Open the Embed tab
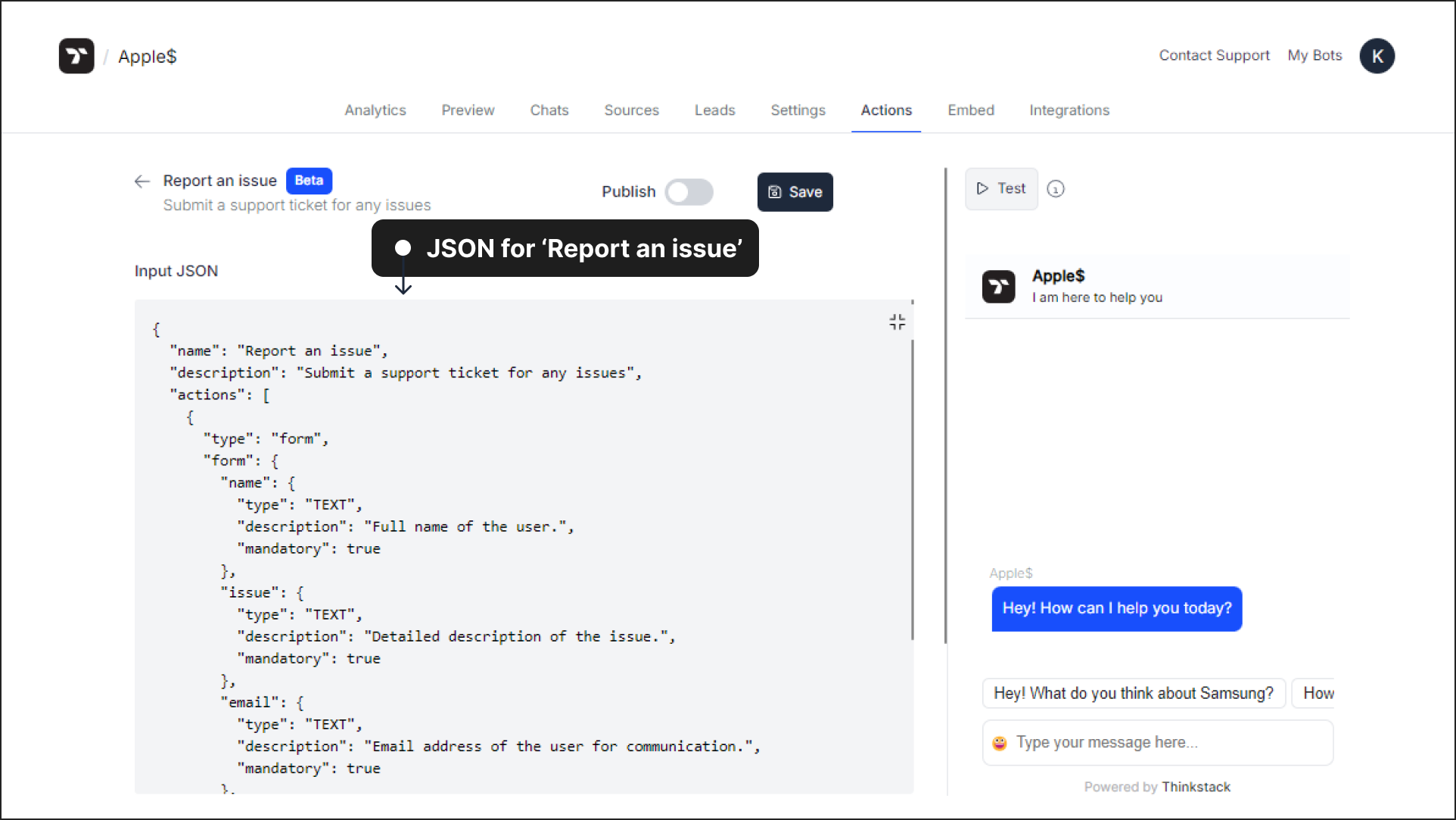 (x=971, y=110)
